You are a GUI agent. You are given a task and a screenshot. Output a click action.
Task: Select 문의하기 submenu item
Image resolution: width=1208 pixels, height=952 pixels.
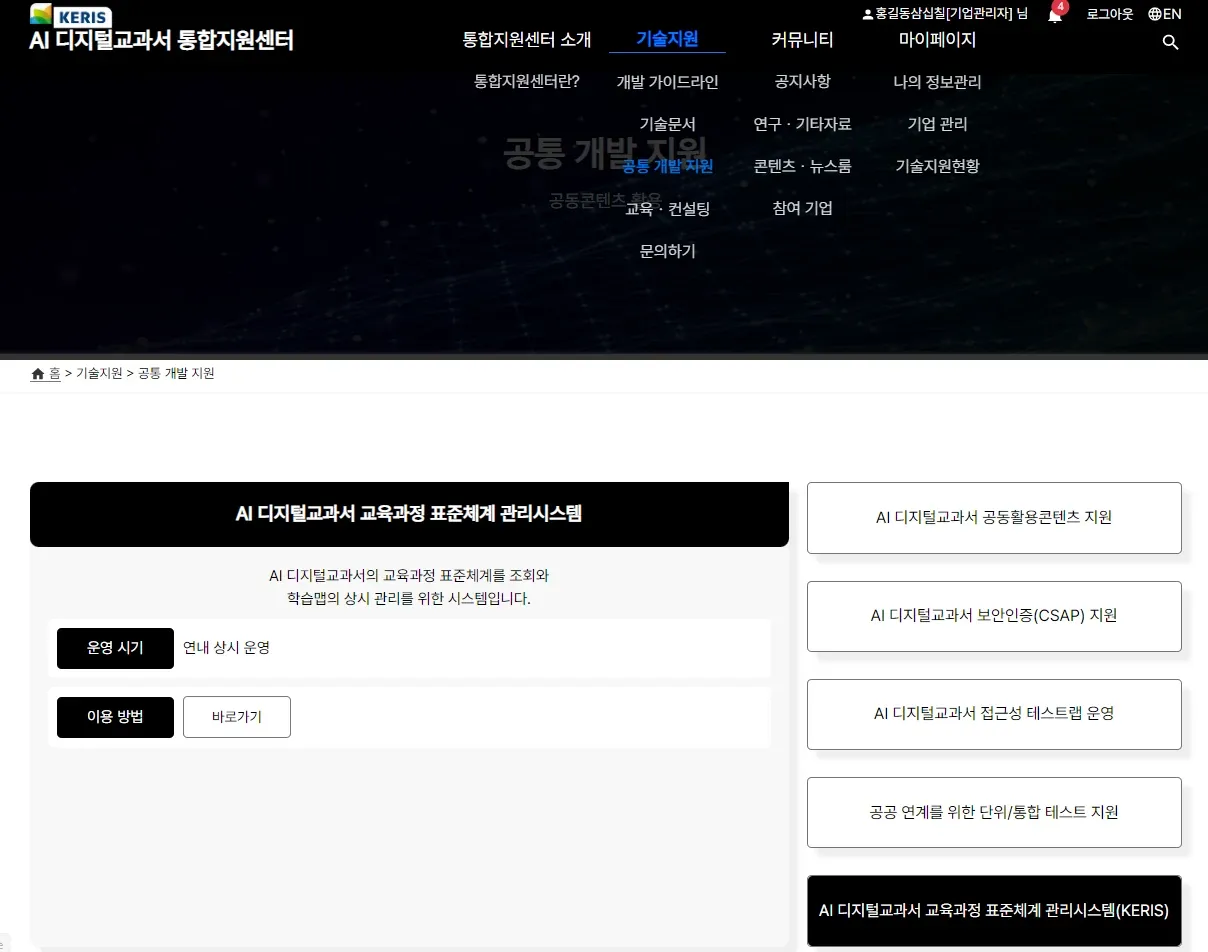click(x=667, y=251)
